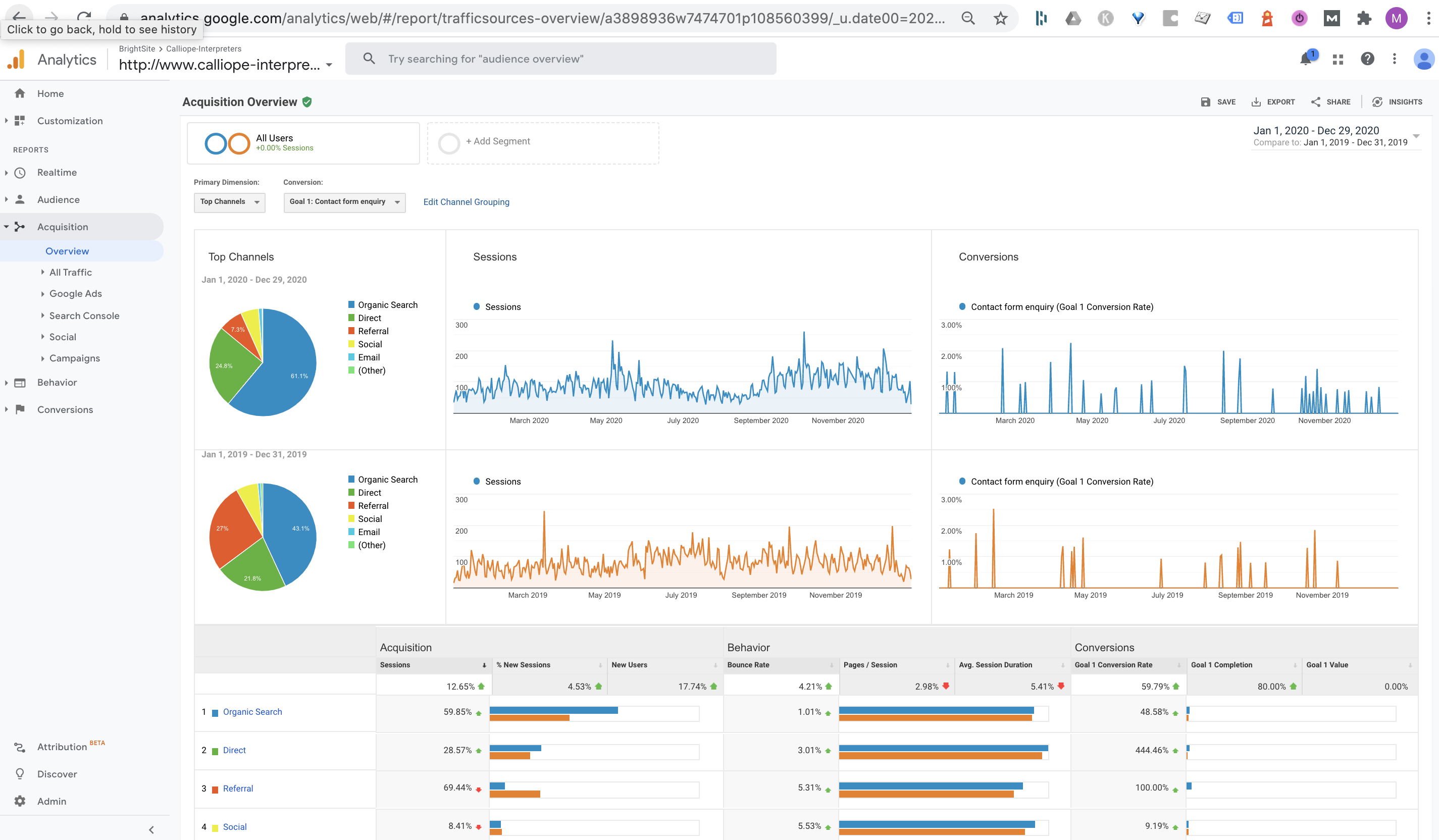Click the Share report icon
The width and height of the screenshot is (1439, 840).
coord(1316,102)
